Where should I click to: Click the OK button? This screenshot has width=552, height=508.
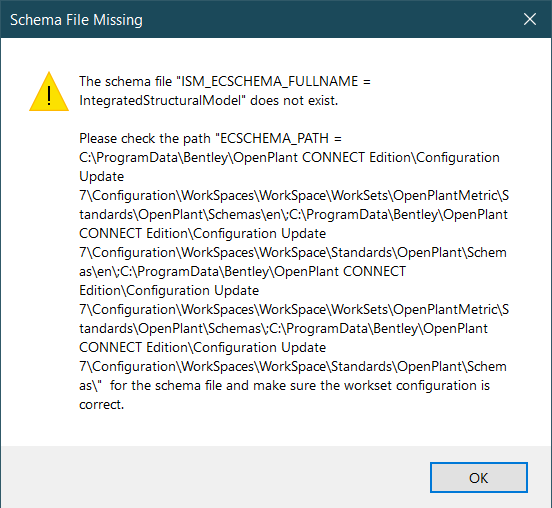[478, 478]
